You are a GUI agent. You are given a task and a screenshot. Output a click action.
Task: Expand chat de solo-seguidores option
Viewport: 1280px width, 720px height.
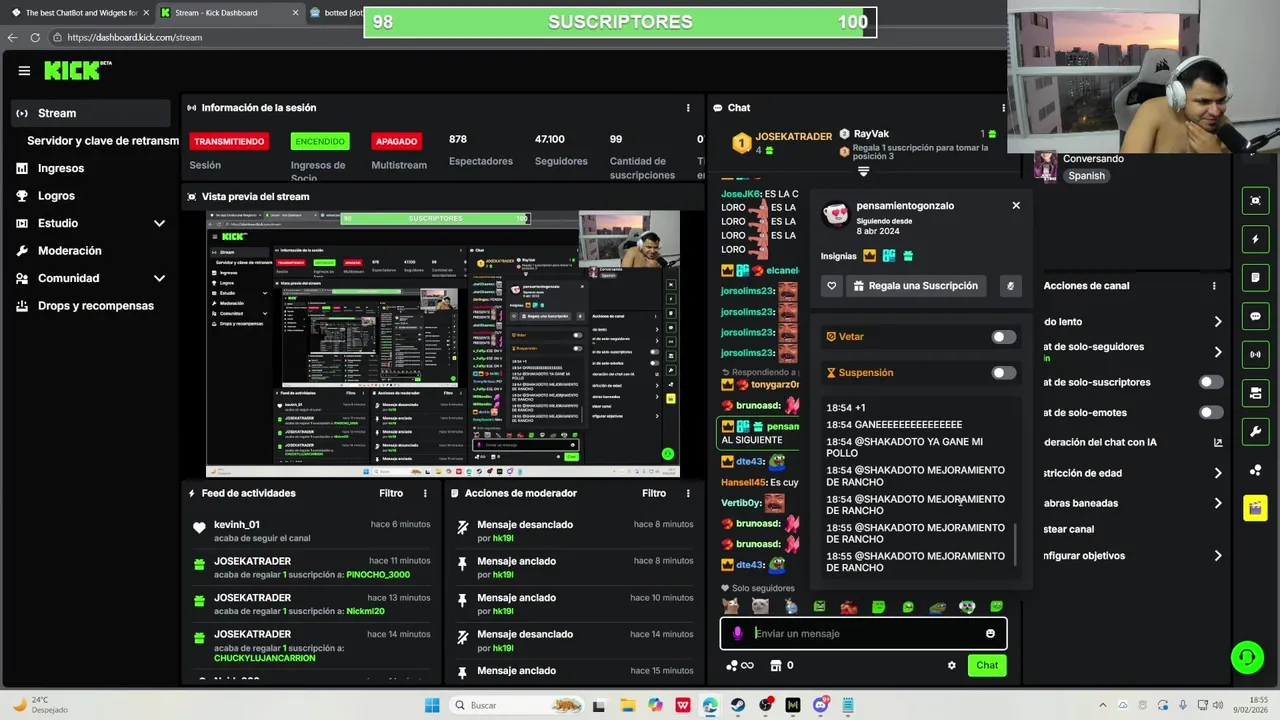(x=1218, y=352)
